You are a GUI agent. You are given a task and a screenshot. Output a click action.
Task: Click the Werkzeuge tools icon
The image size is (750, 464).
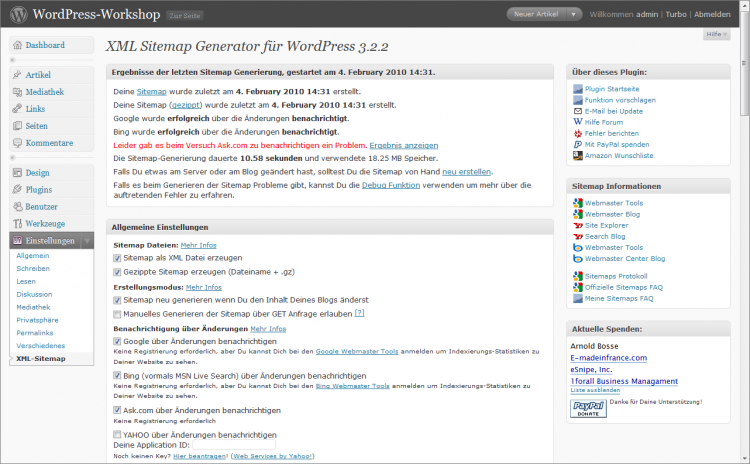click(x=17, y=221)
